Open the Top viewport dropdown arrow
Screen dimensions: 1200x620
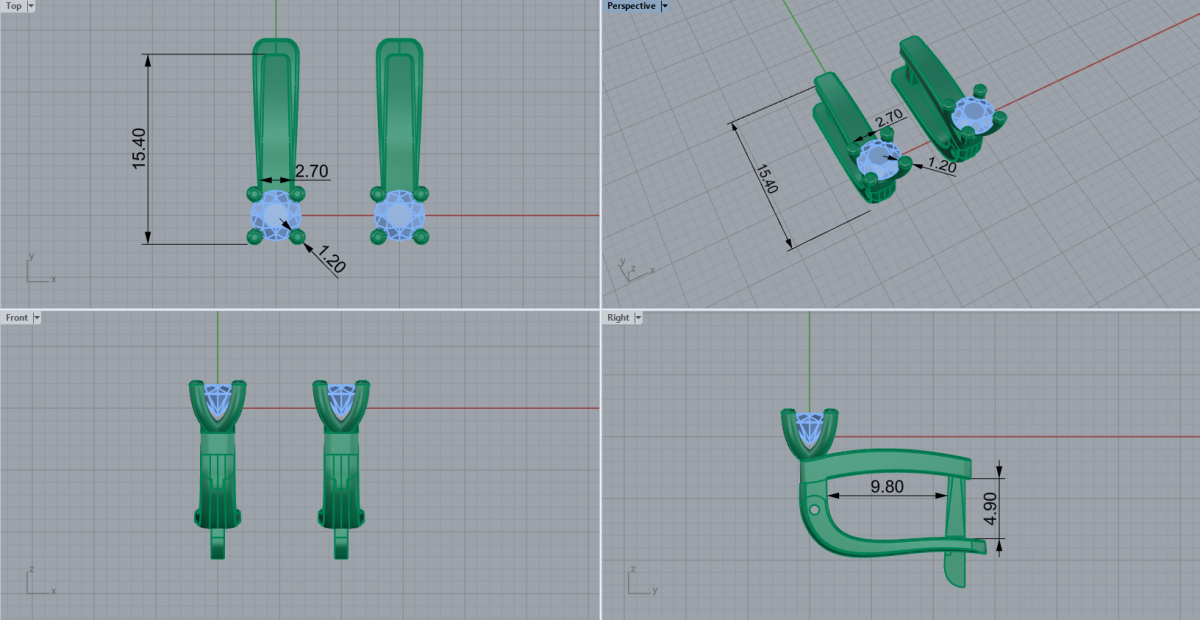pos(30,6)
